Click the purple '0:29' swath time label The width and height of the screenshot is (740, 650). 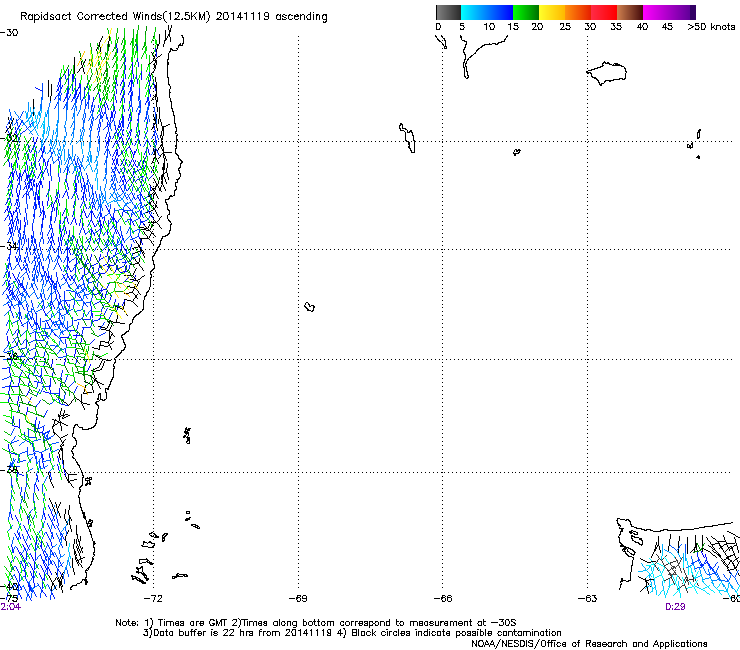point(675,607)
